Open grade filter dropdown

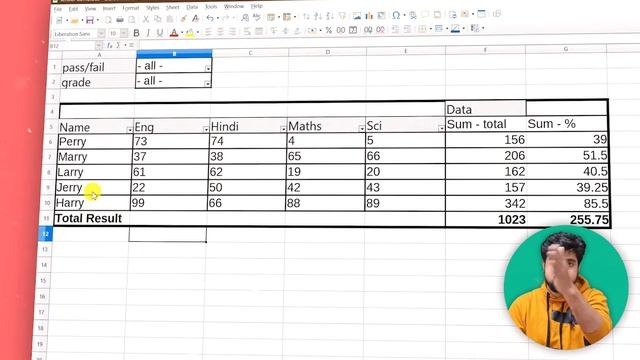pyautogui.click(x=207, y=84)
